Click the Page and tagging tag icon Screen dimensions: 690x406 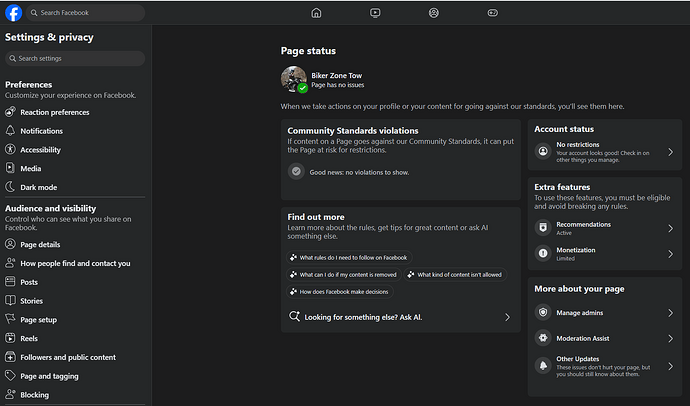click(x=10, y=376)
